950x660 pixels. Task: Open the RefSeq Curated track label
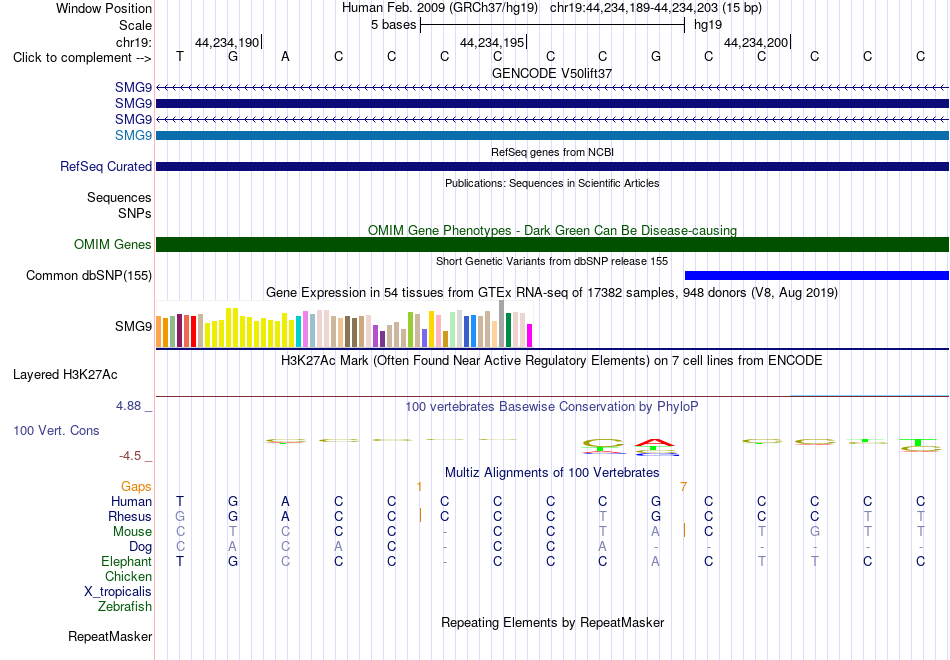click(106, 166)
